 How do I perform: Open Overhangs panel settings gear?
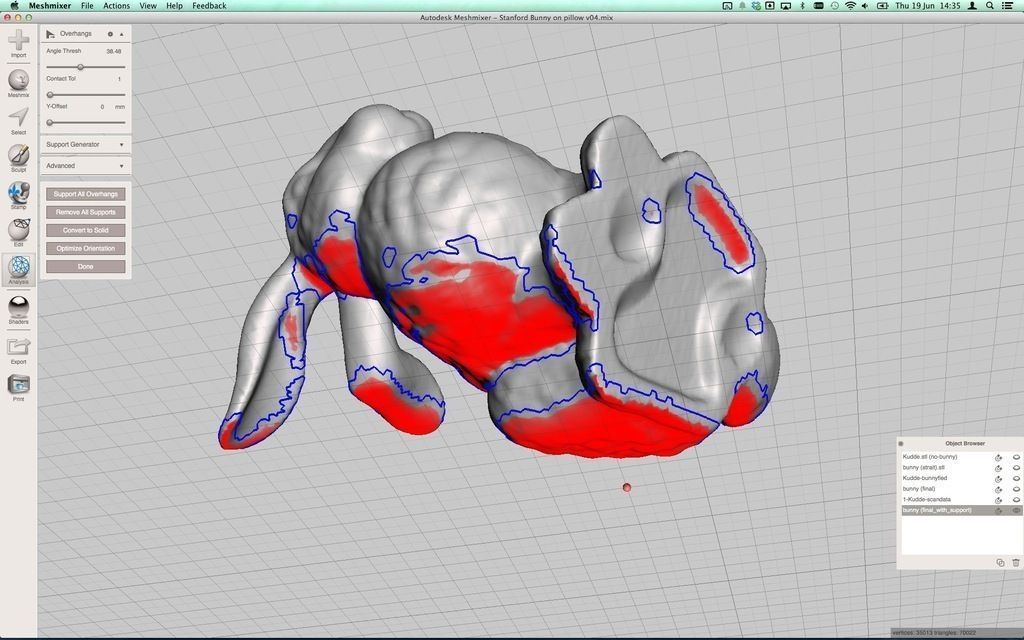[110, 34]
